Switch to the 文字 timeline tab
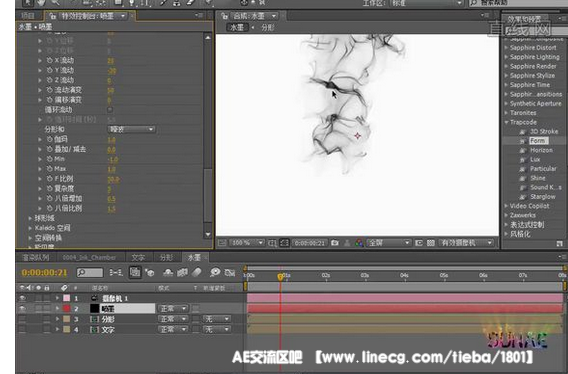568x374 pixels. click(138, 257)
